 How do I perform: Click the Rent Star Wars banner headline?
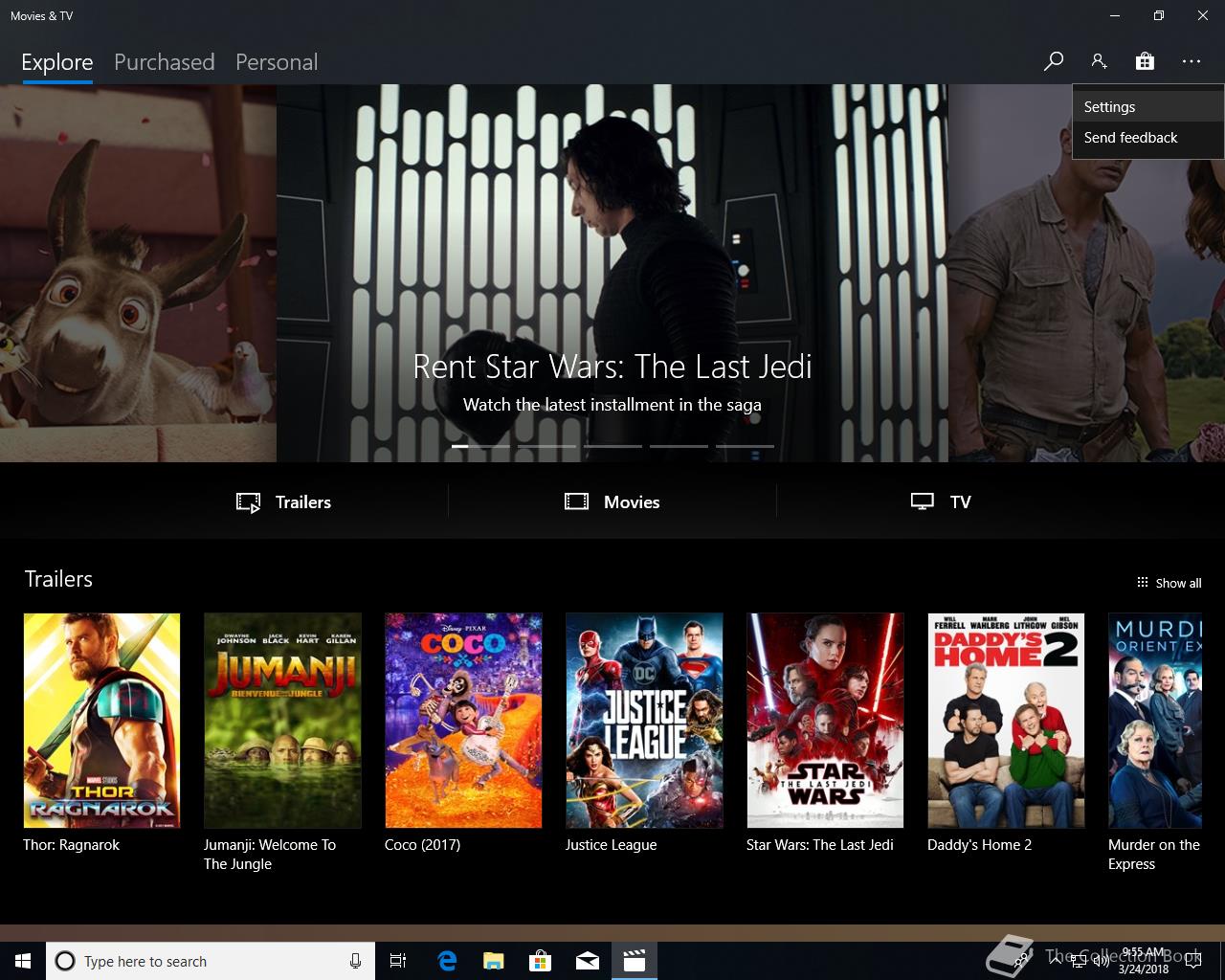[612, 367]
